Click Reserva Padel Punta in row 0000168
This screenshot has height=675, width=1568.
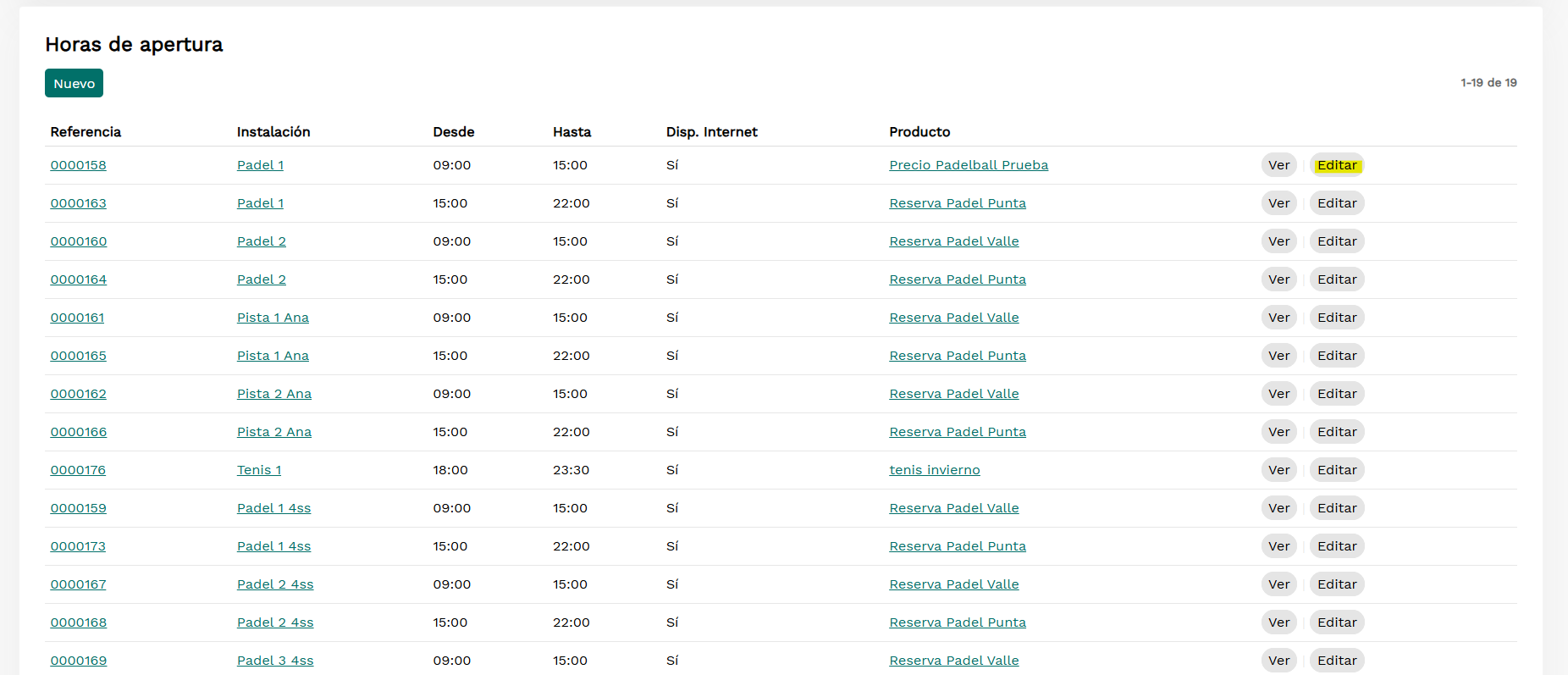tap(957, 622)
